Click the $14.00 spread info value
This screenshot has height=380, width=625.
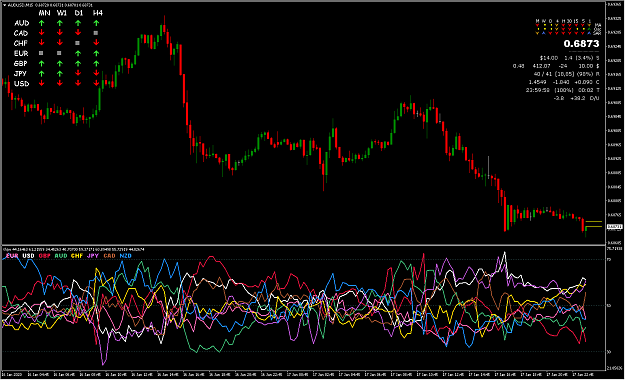point(549,58)
